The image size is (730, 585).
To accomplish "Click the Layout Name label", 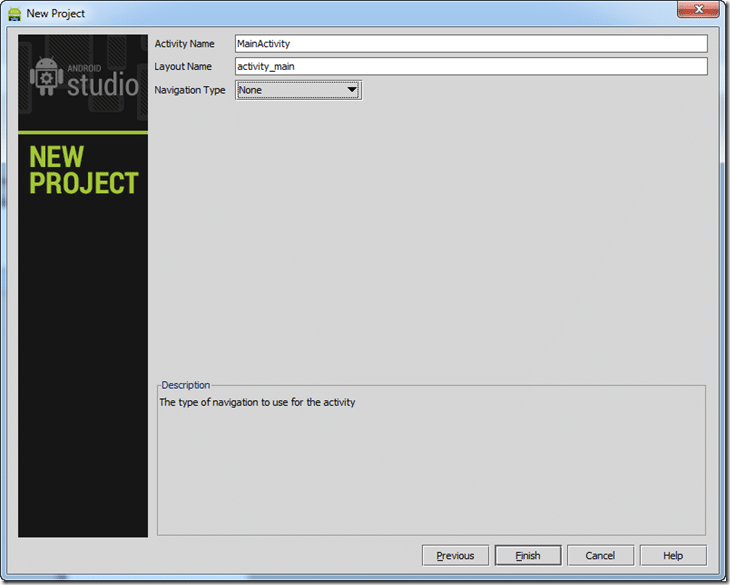I will [x=183, y=67].
